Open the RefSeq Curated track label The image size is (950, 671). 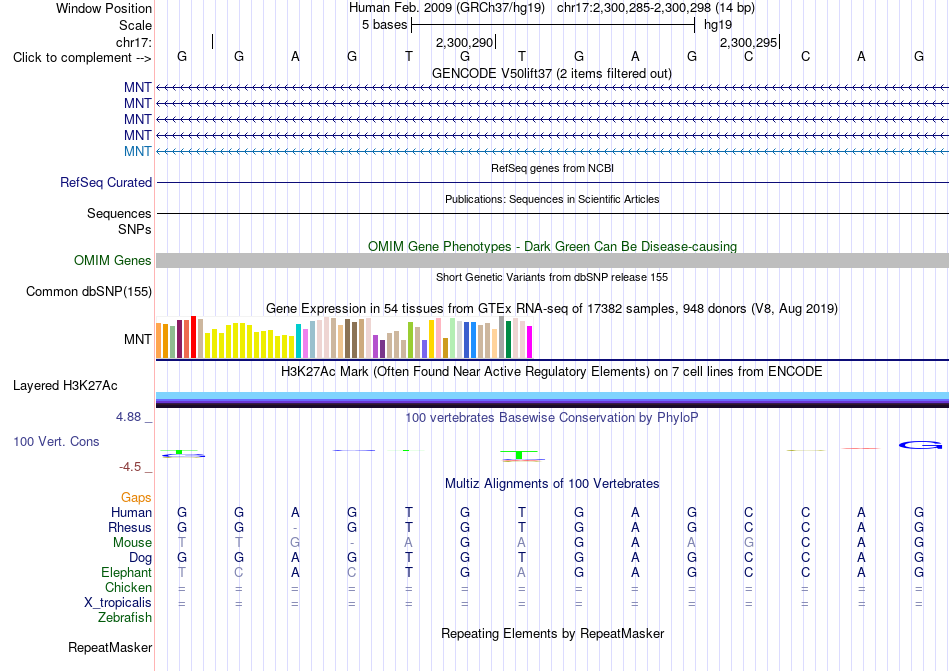click(106, 182)
